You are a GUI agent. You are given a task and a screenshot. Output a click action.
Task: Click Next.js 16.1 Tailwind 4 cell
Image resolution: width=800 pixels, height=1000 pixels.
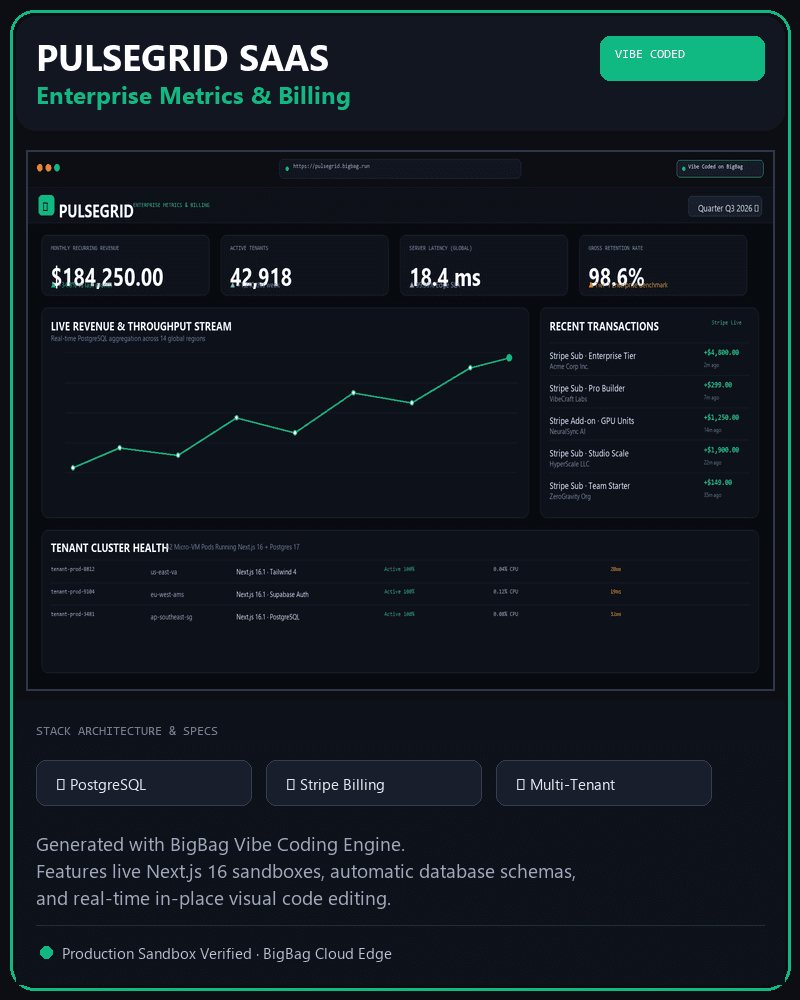pyautogui.click(x=266, y=572)
